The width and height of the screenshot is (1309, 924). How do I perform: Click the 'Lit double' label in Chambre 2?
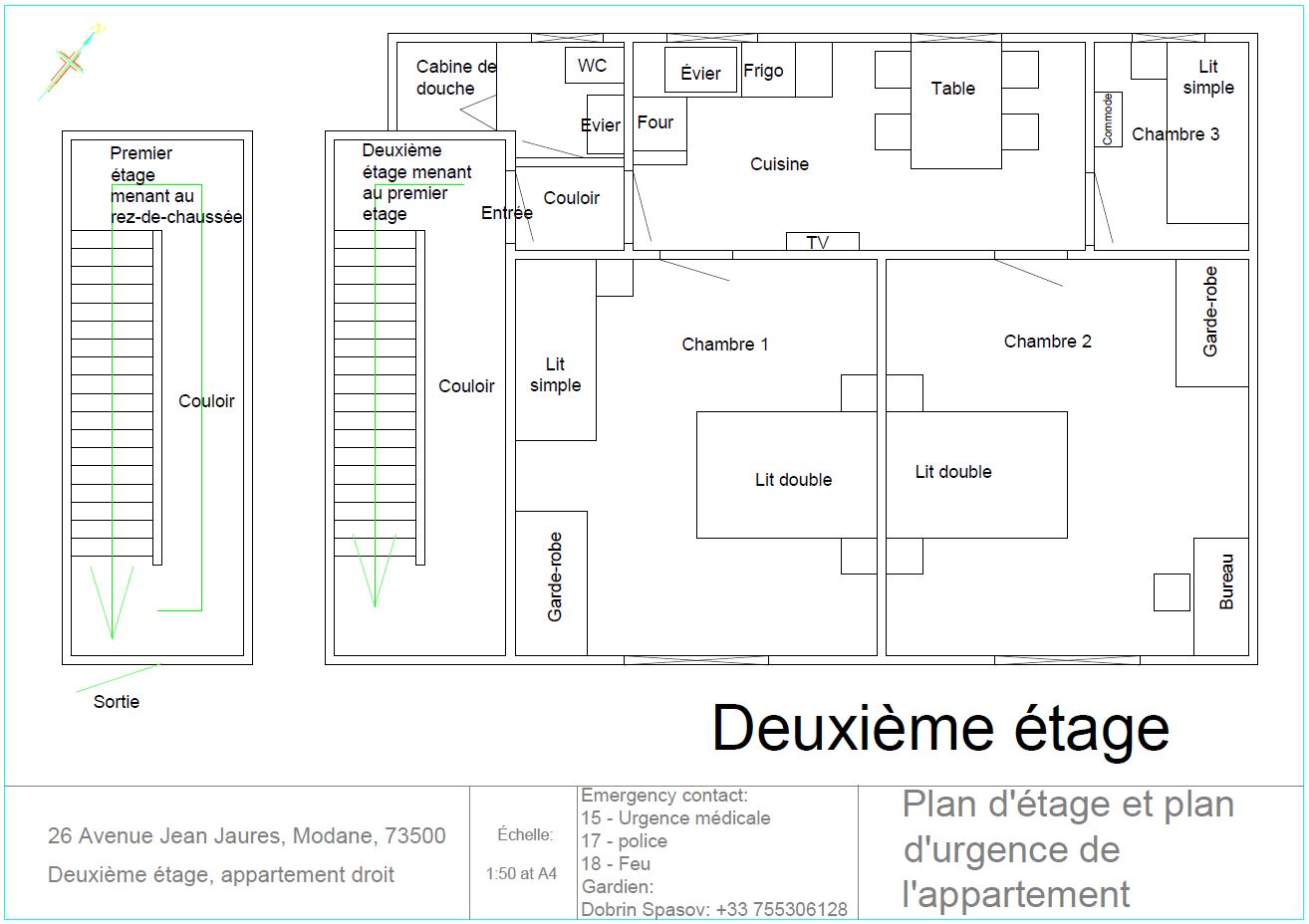[953, 472]
